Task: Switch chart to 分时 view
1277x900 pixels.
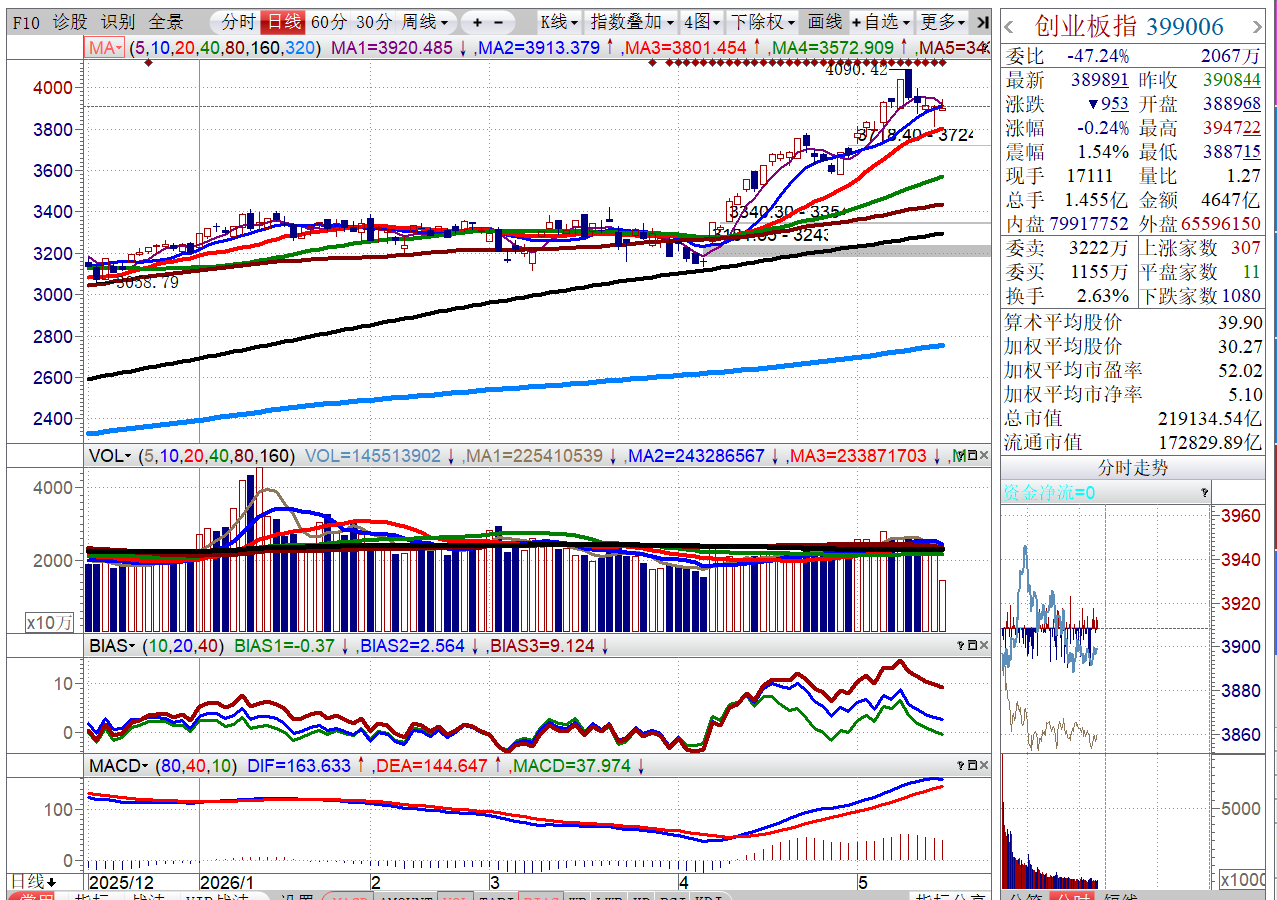Action: [238, 22]
